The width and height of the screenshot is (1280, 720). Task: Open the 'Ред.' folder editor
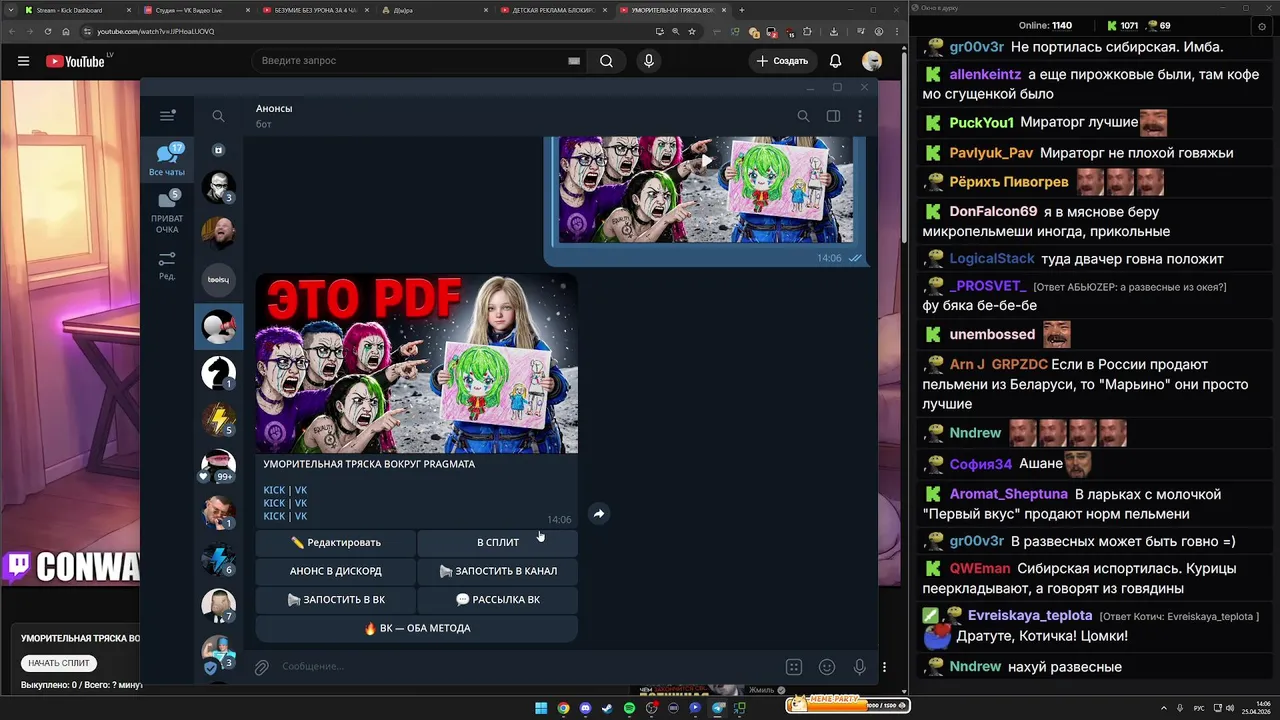[x=167, y=265]
